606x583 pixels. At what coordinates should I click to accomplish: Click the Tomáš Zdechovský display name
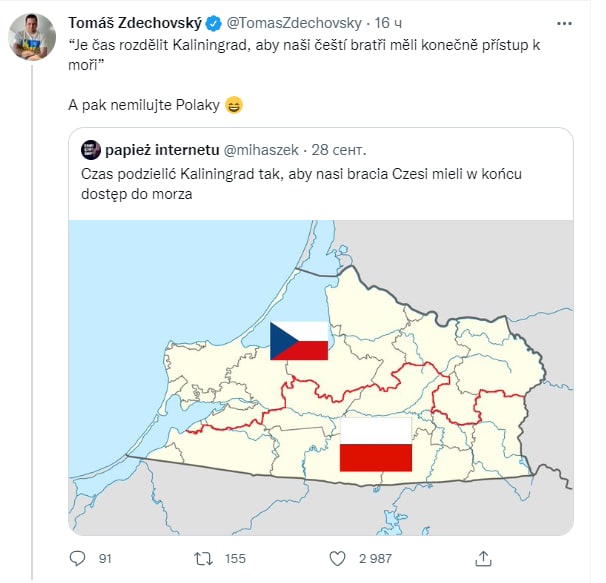click(x=135, y=23)
